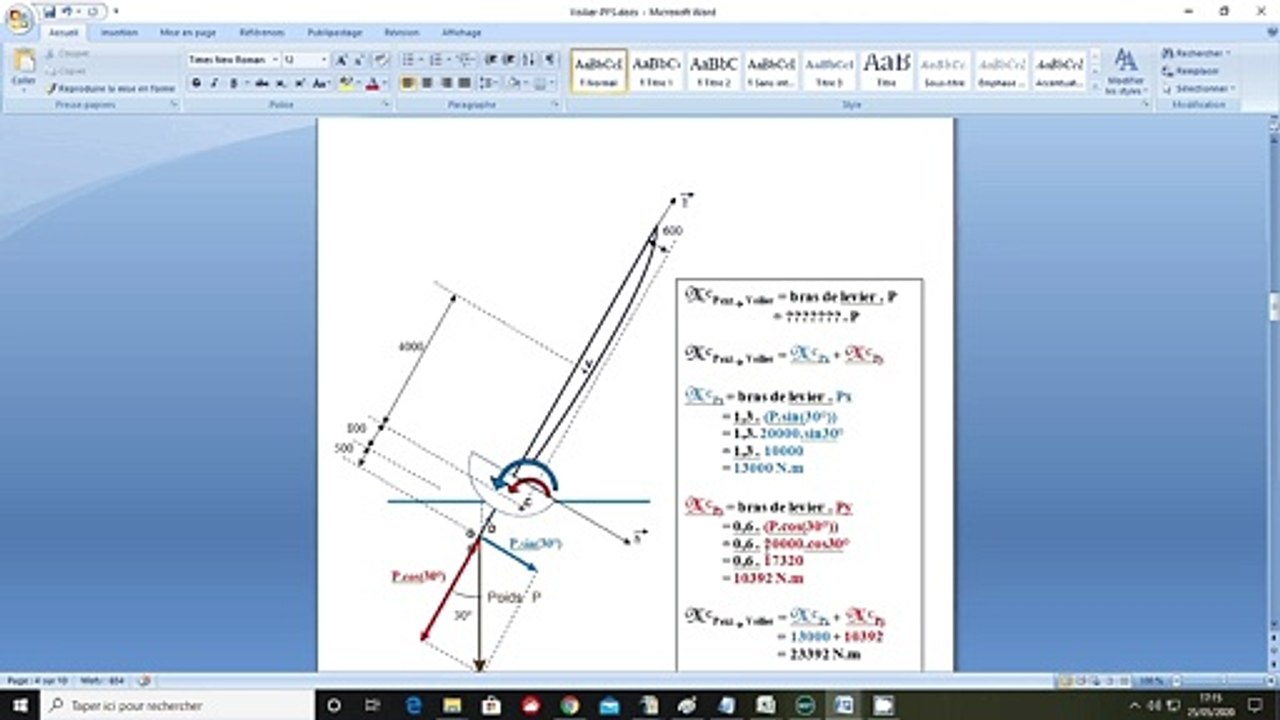Apply yellow text highlight color
1280x720 pixels.
click(345, 83)
